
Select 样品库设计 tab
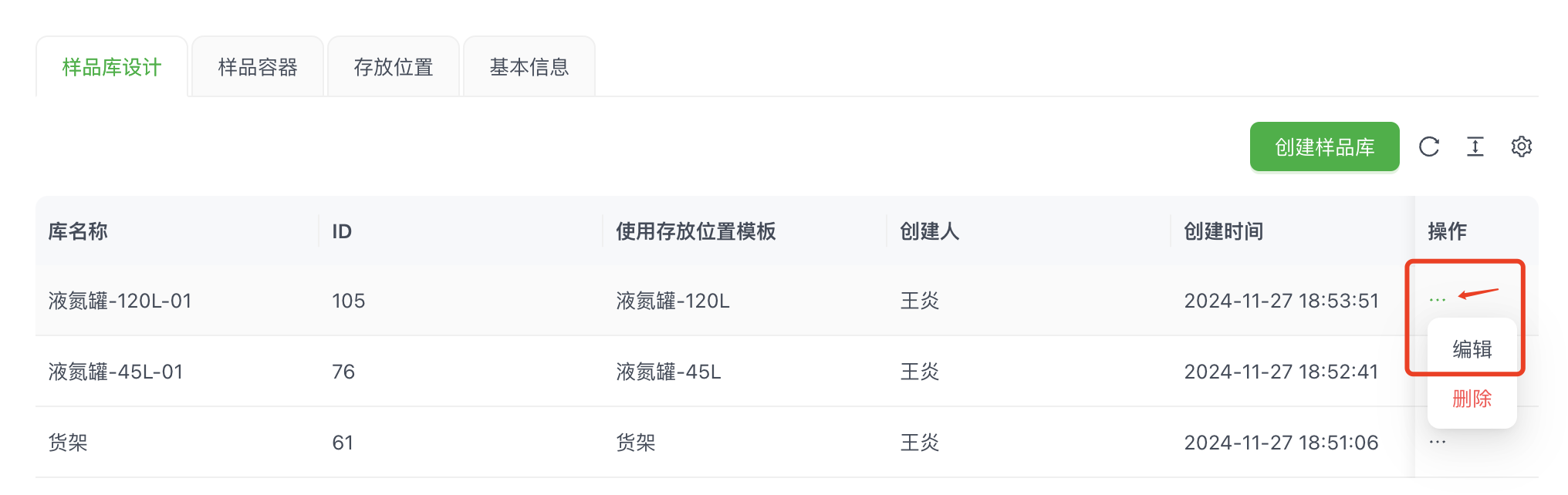111,67
